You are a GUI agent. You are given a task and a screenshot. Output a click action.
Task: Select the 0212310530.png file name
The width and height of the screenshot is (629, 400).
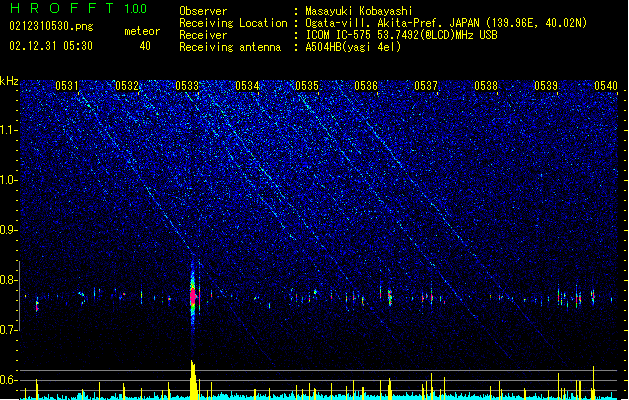point(51,26)
